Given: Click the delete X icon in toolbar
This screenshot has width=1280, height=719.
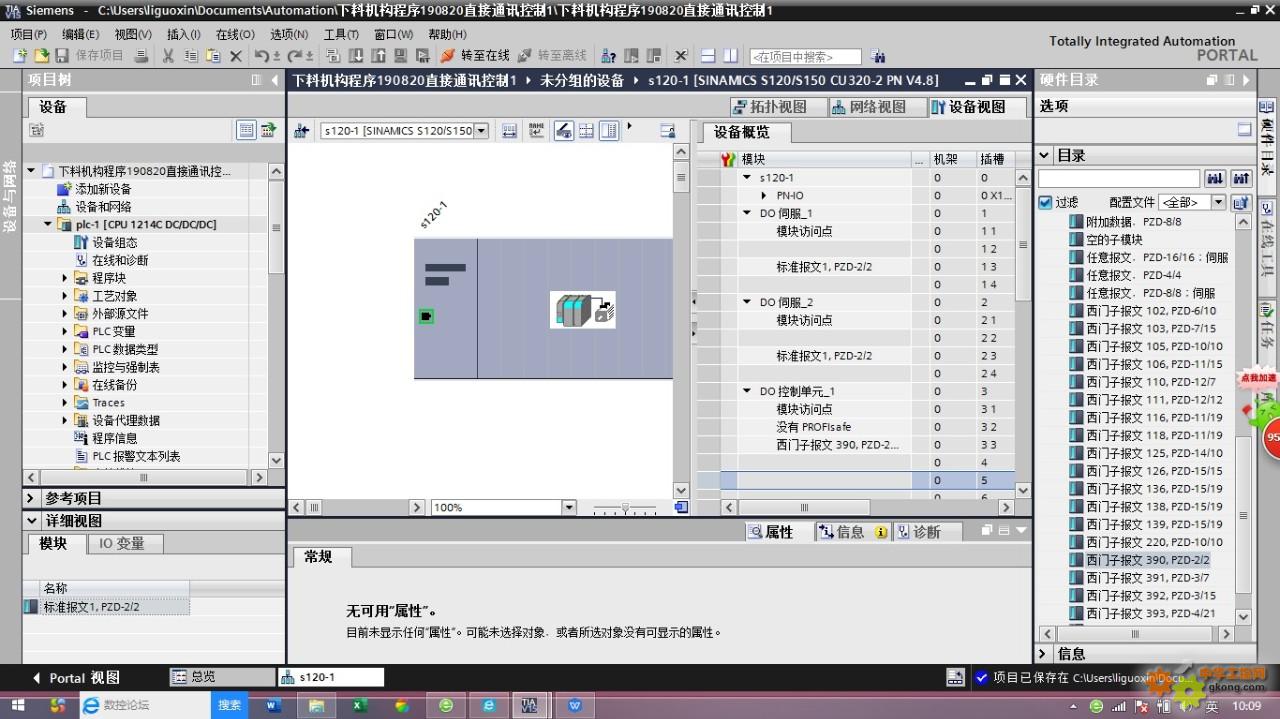Looking at the screenshot, I should point(236,55).
